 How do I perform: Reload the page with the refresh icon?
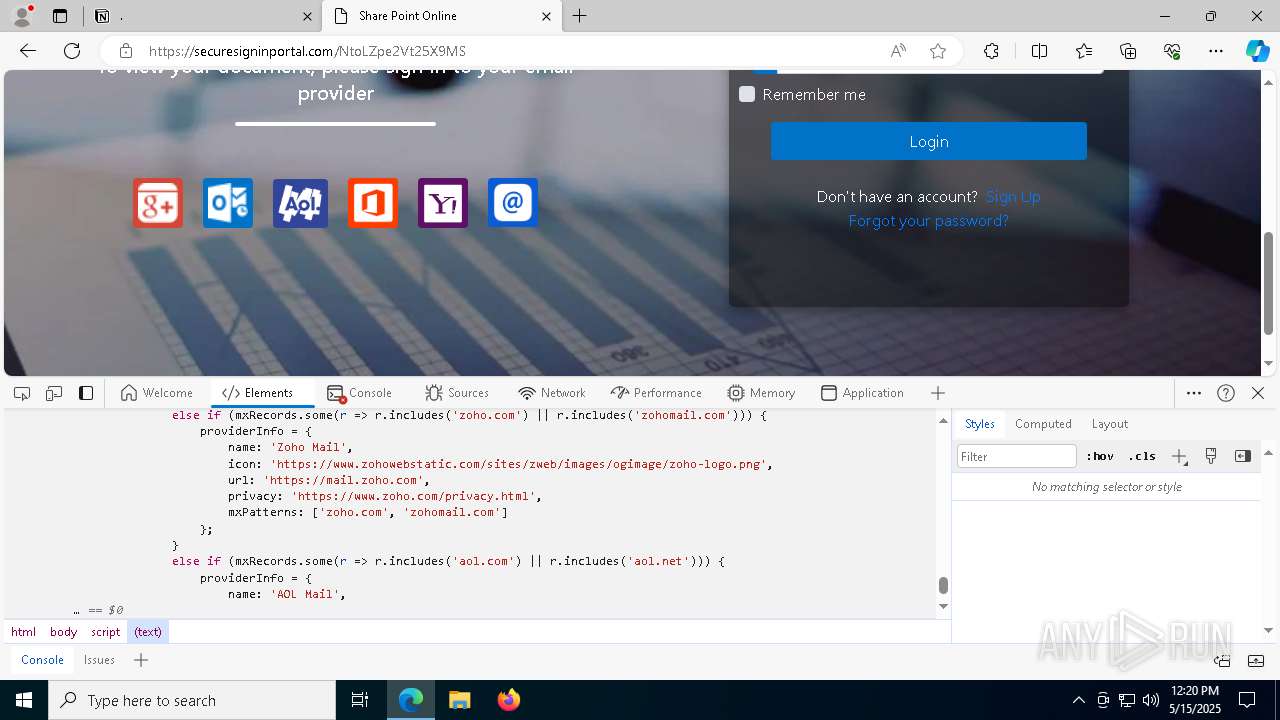pos(72,51)
